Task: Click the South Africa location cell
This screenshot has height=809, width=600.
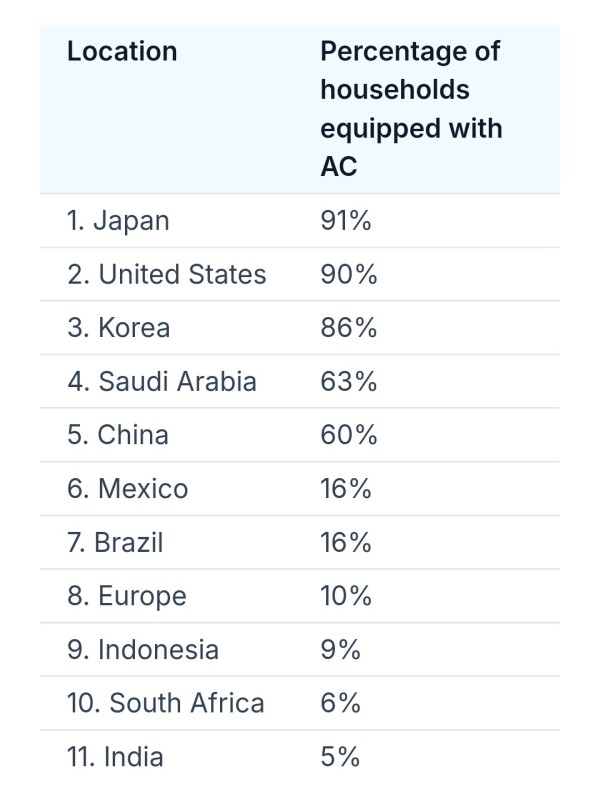Action: pos(166,703)
